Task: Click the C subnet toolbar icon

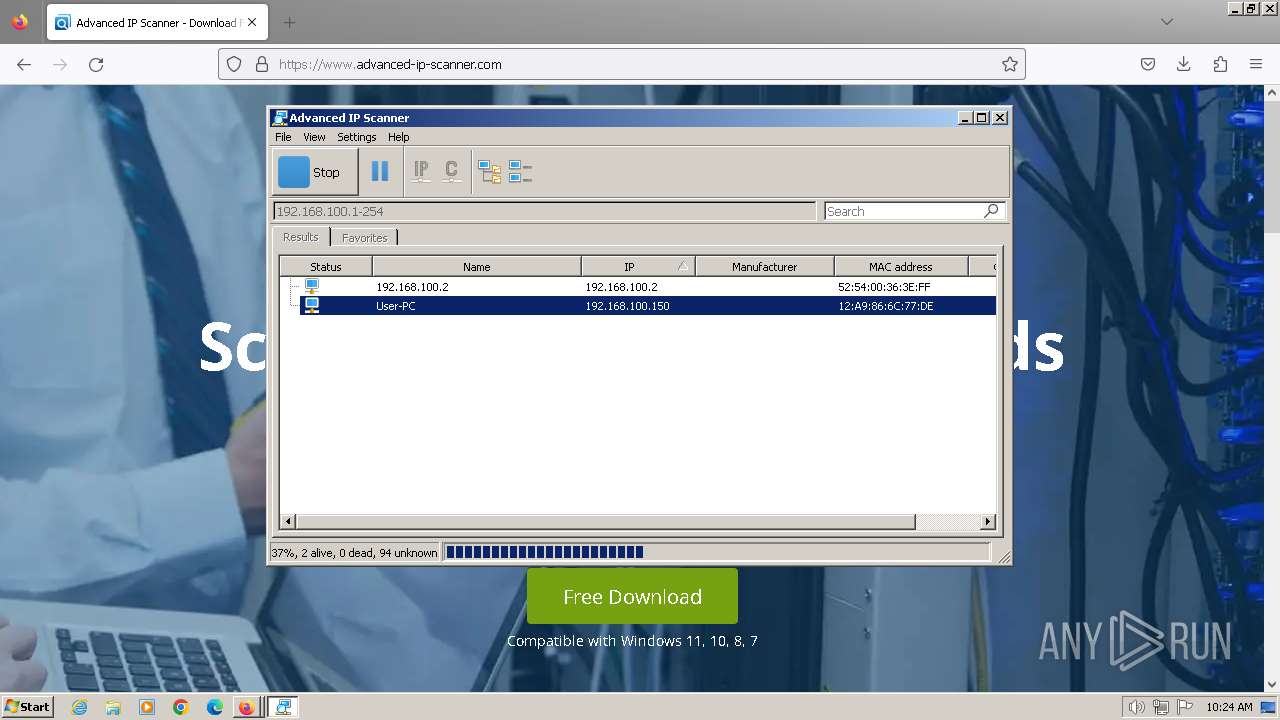Action: click(452, 172)
